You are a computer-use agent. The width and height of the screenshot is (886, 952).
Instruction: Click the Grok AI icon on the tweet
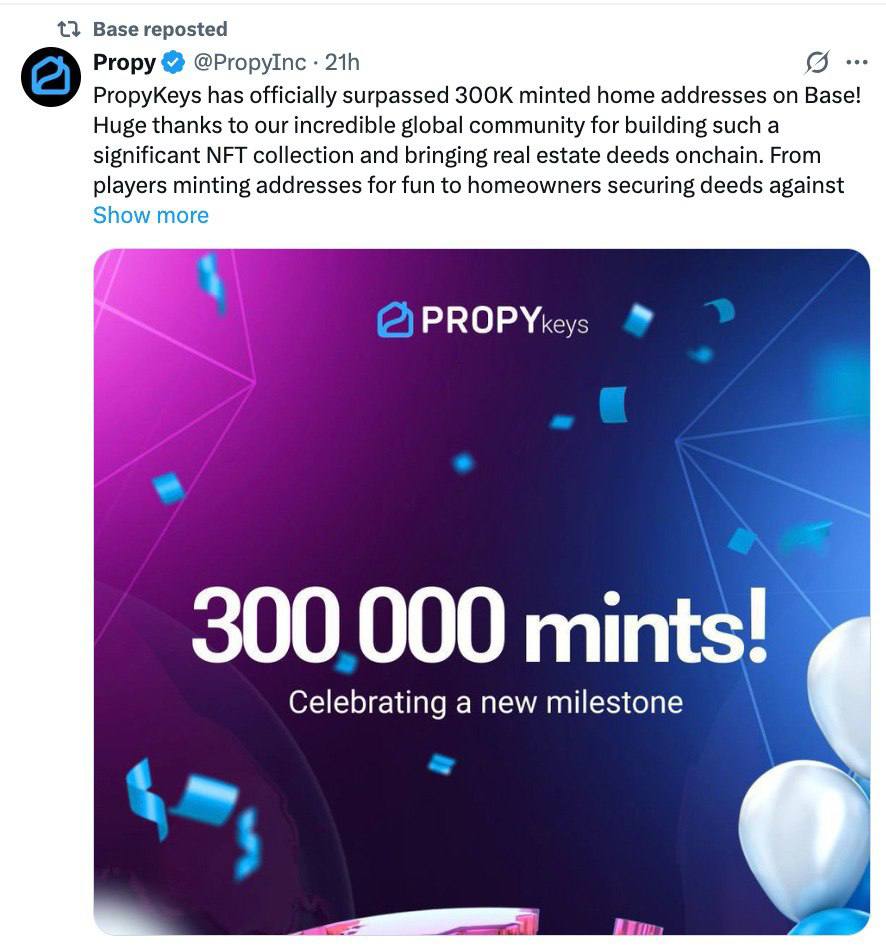click(818, 62)
